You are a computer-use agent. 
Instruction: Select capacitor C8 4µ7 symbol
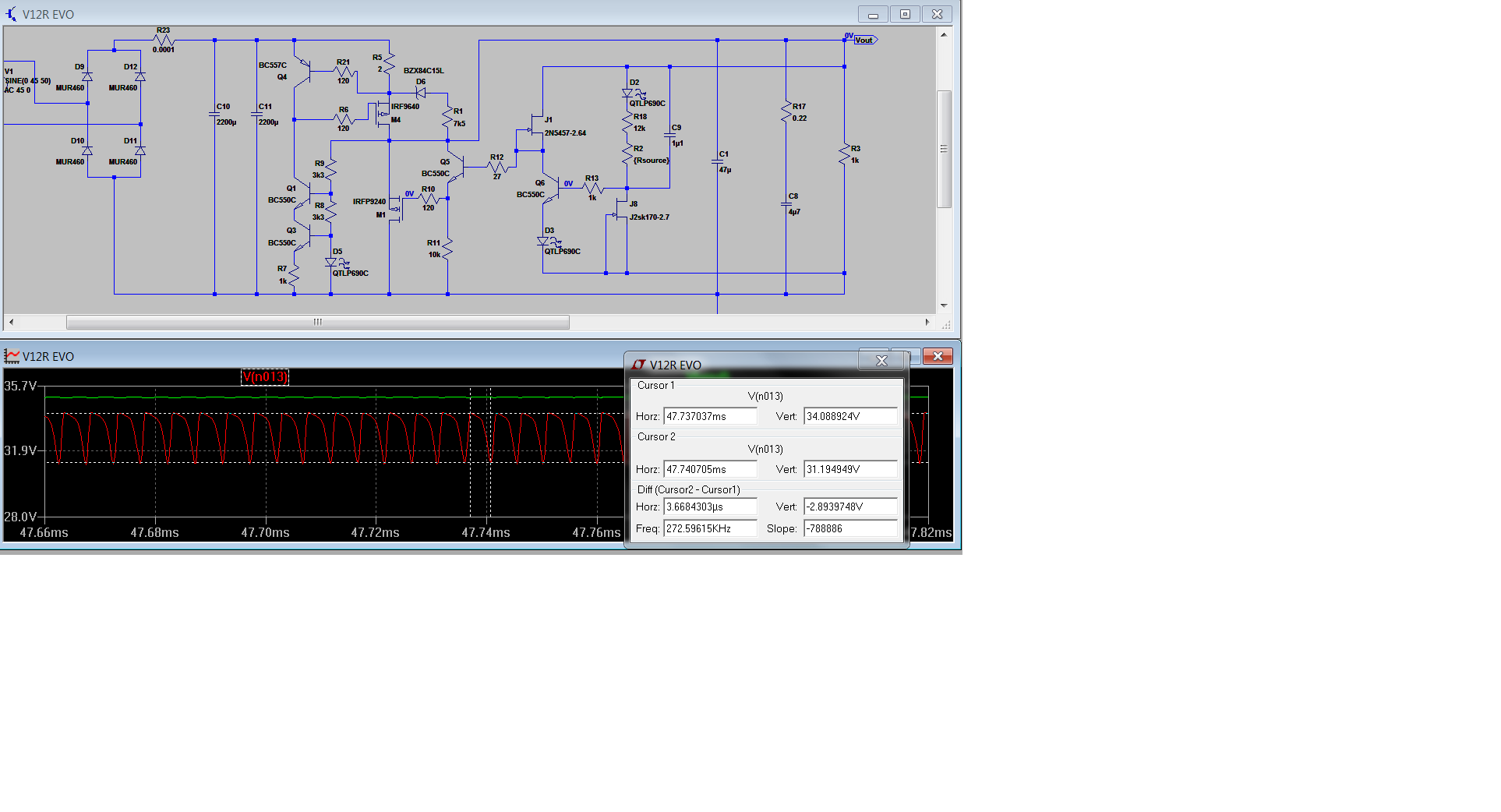click(x=786, y=203)
